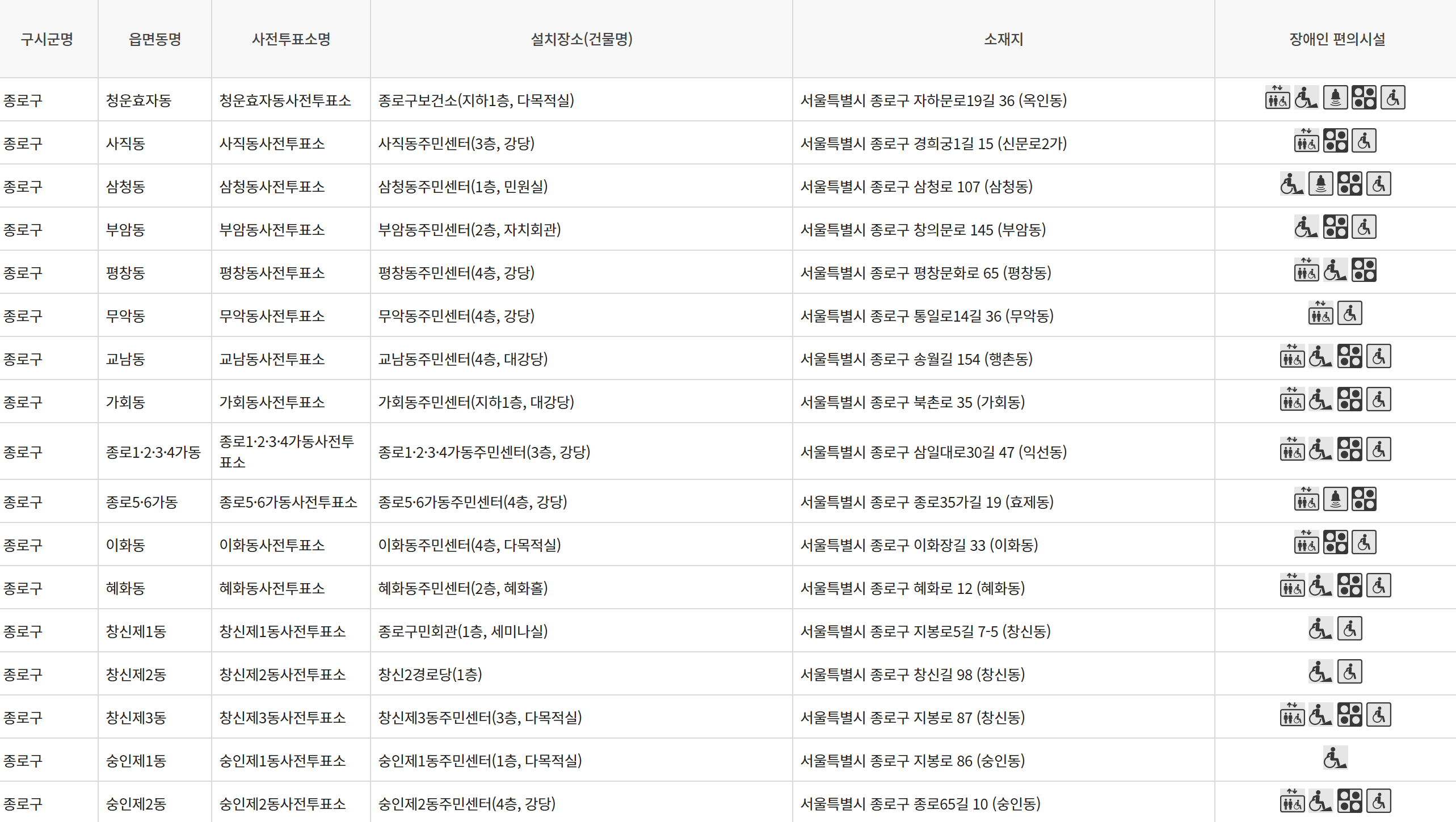Click the 구시군명 column header
This screenshot has width=1456, height=822.
(47, 39)
